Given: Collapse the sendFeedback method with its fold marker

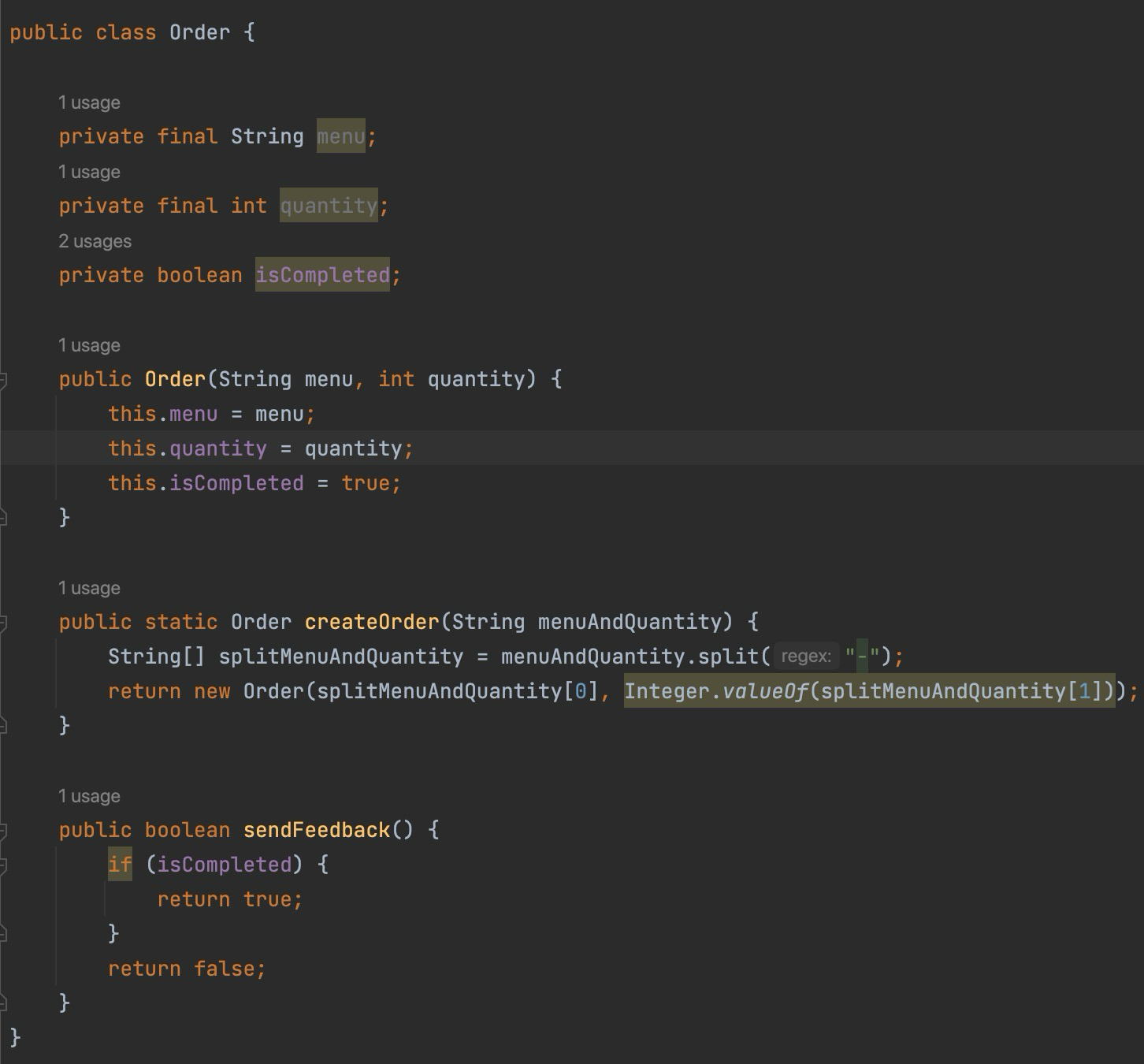Looking at the screenshot, I should coord(3,831).
